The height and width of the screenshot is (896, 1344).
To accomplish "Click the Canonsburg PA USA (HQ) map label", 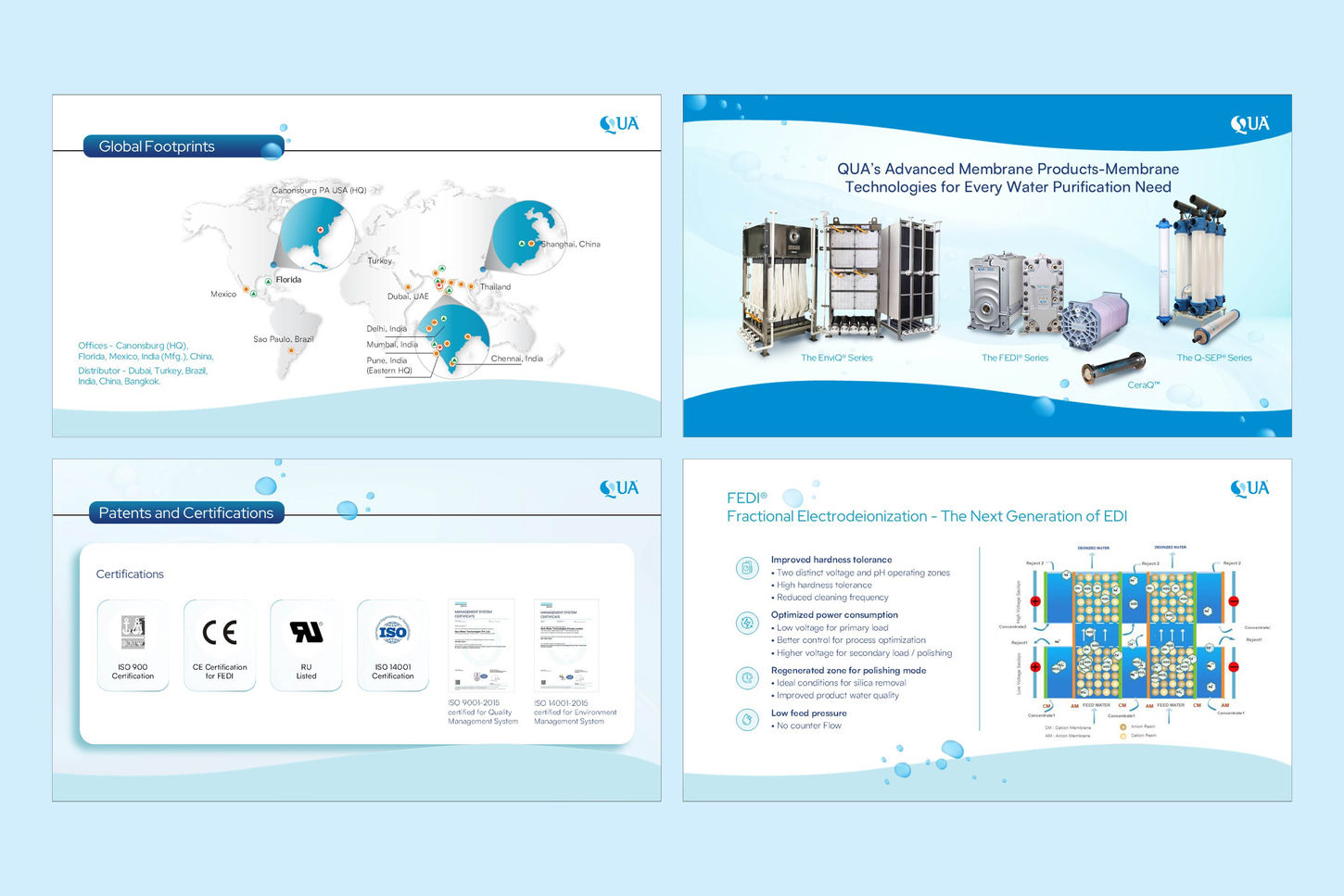I will click(x=319, y=190).
